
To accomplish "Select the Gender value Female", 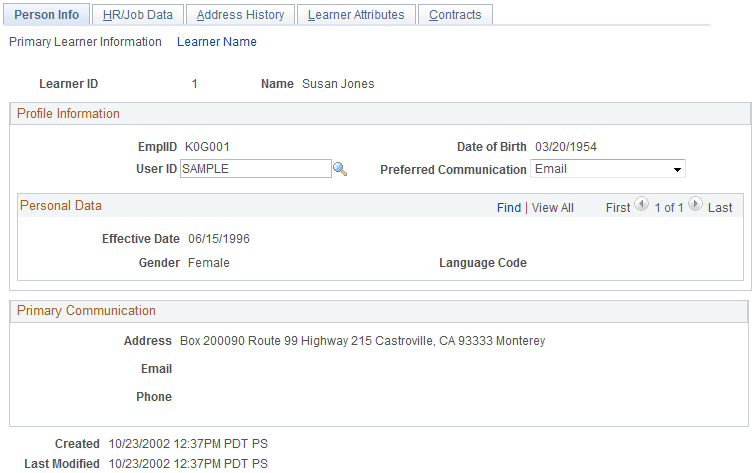I will click(x=209, y=263).
